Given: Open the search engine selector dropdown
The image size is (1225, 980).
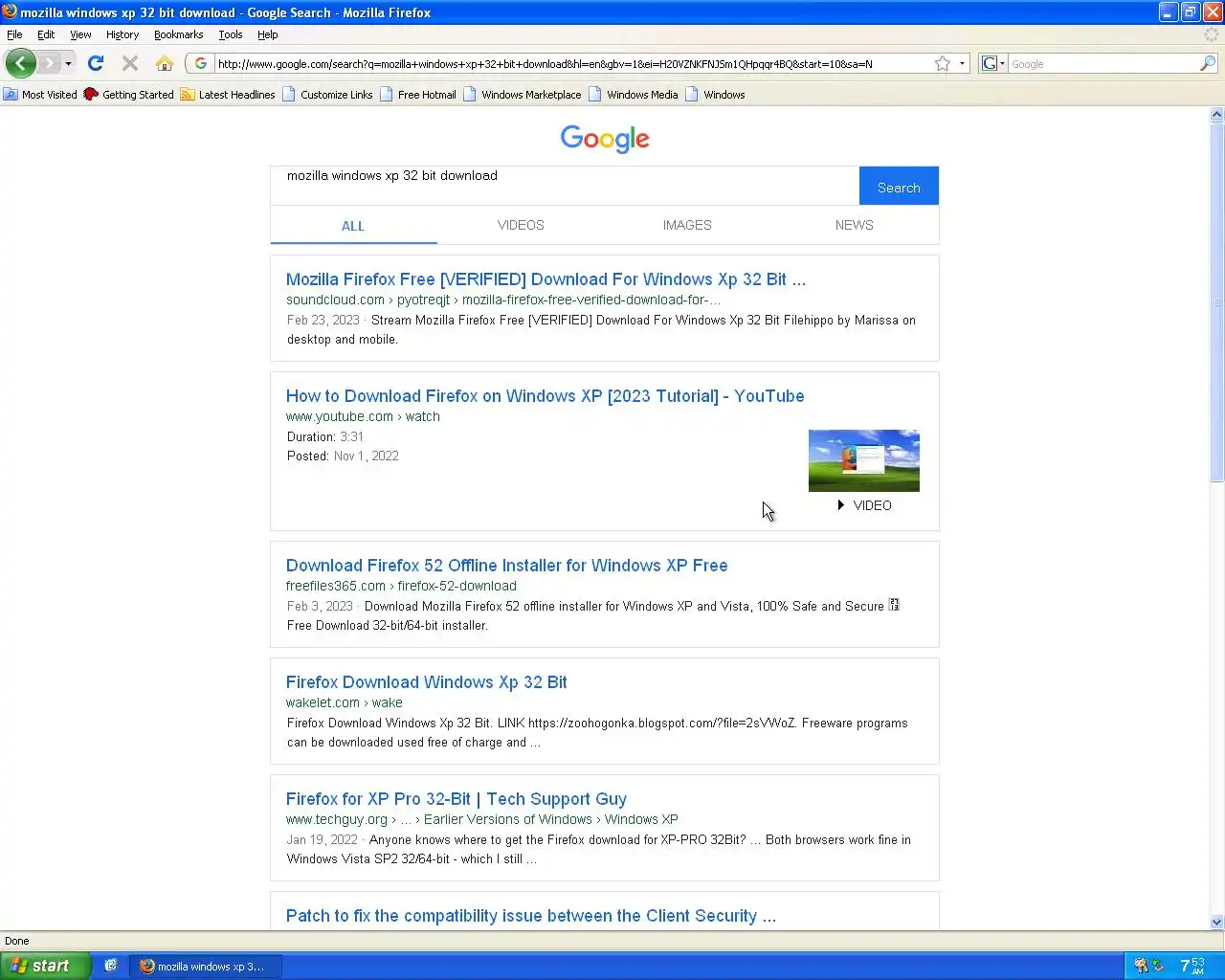Looking at the screenshot, I should point(993,63).
